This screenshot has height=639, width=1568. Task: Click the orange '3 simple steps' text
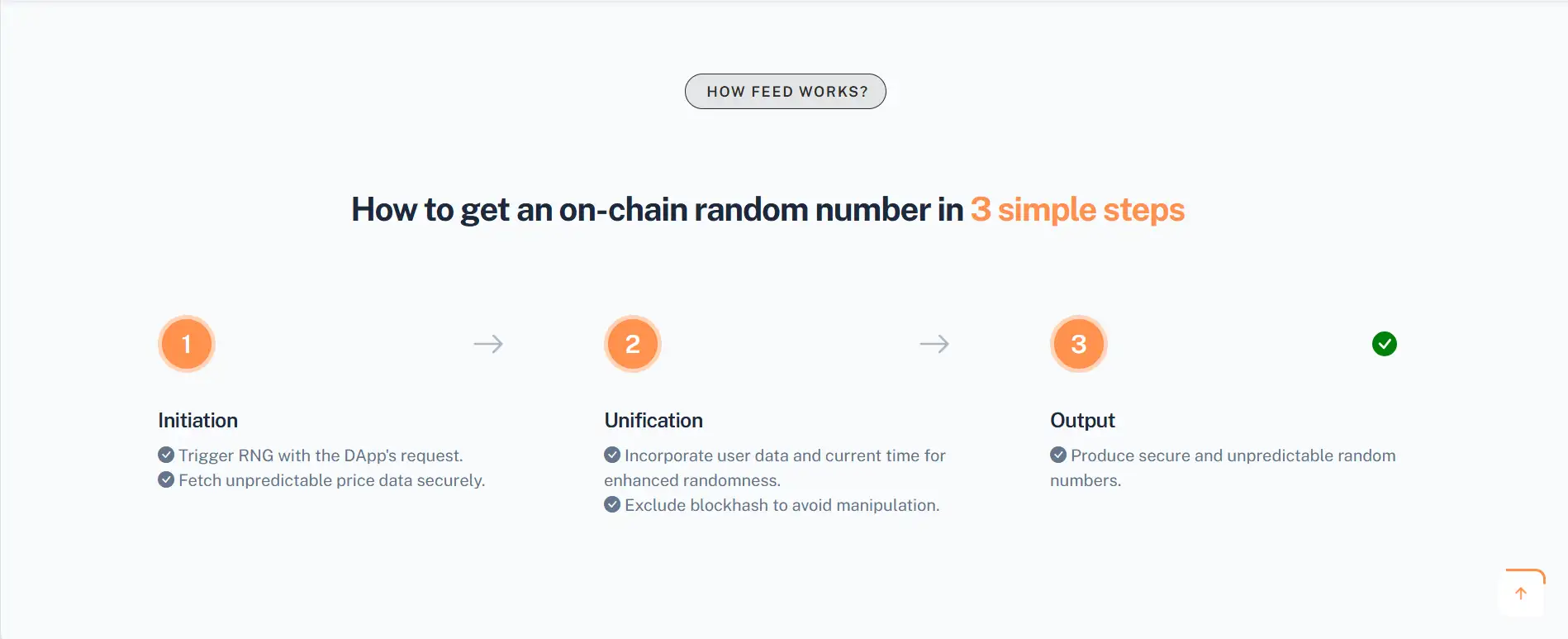tap(1077, 210)
